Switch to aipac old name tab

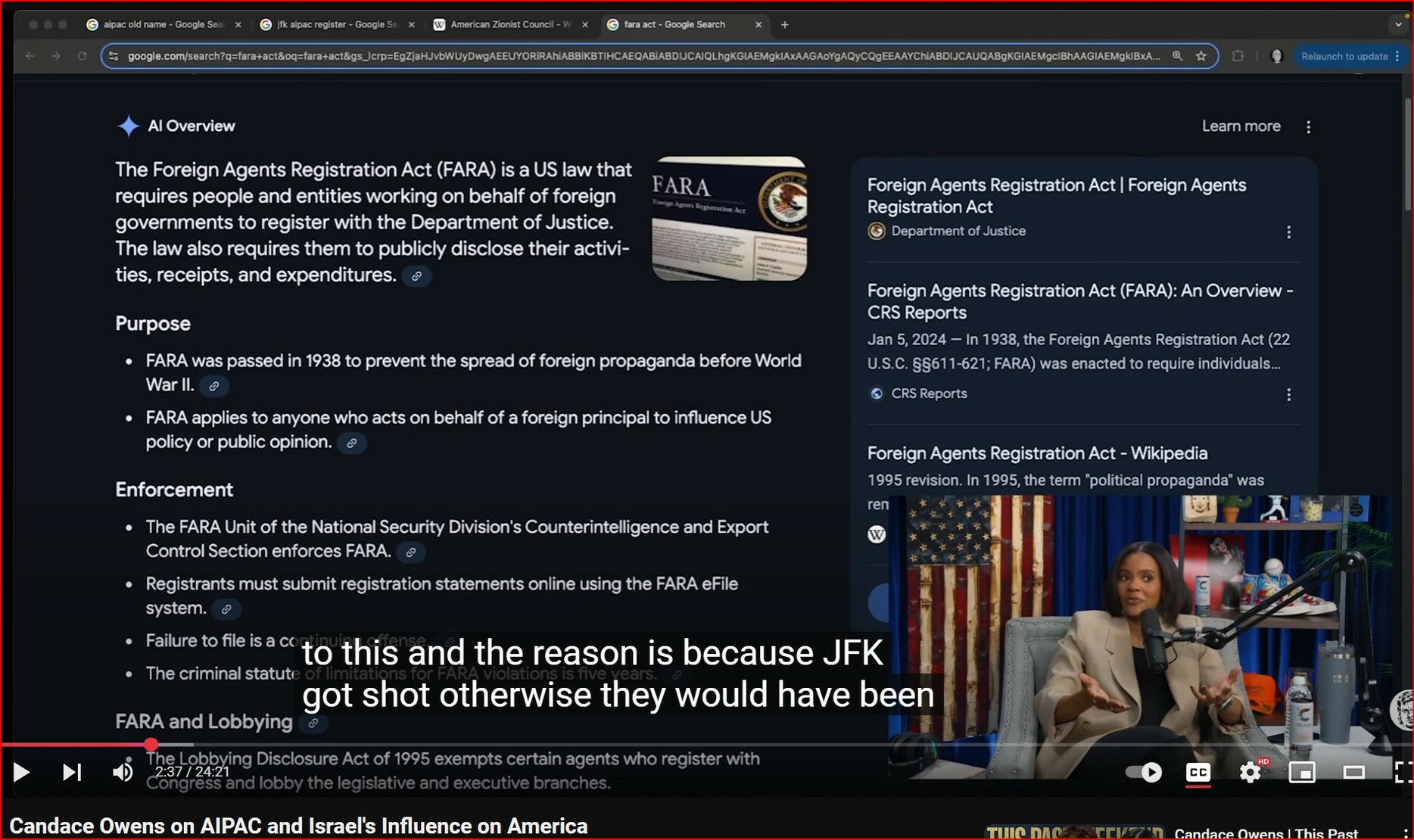click(x=163, y=24)
